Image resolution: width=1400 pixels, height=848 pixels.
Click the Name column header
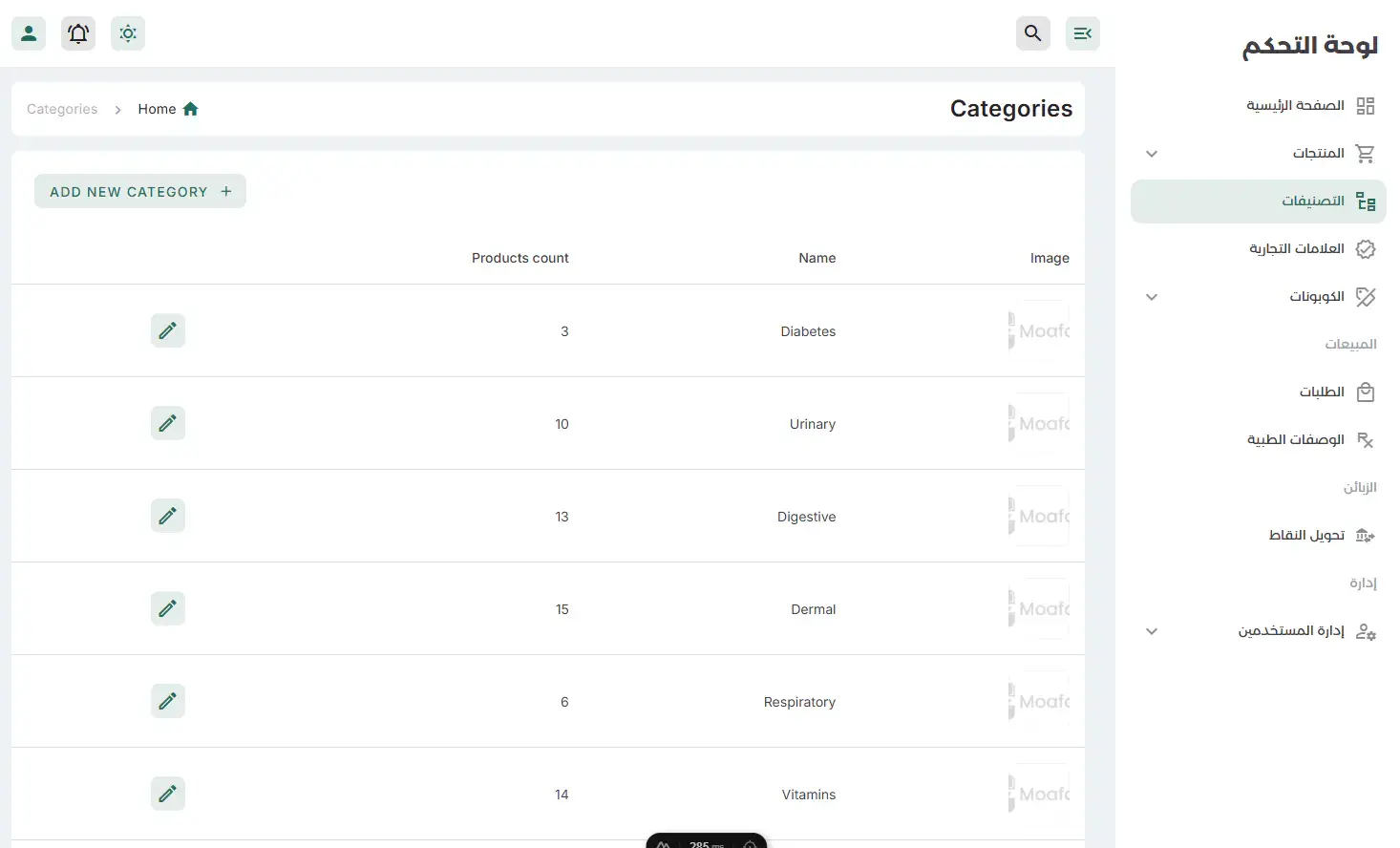pos(817,258)
